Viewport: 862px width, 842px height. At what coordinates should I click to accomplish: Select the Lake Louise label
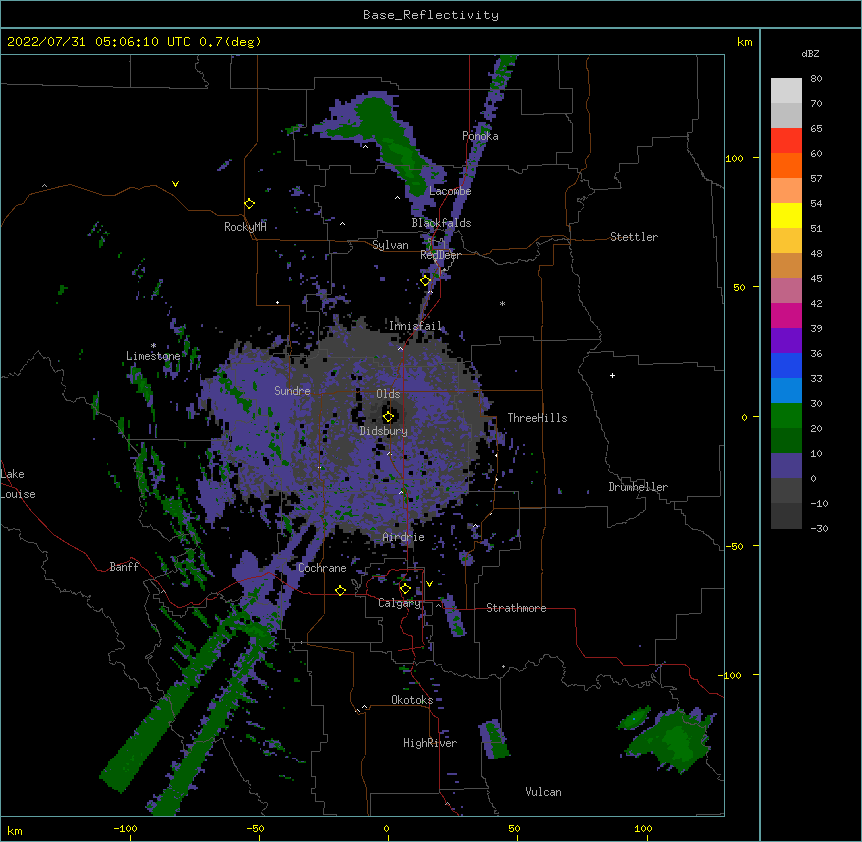pyautogui.click(x=18, y=484)
